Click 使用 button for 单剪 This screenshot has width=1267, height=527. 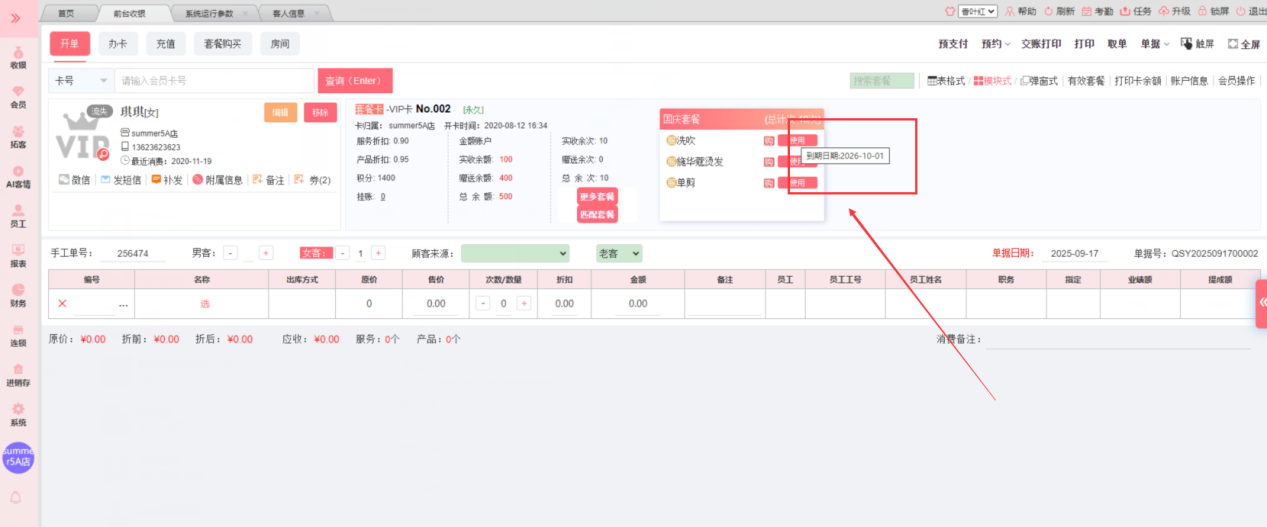[x=797, y=183]
